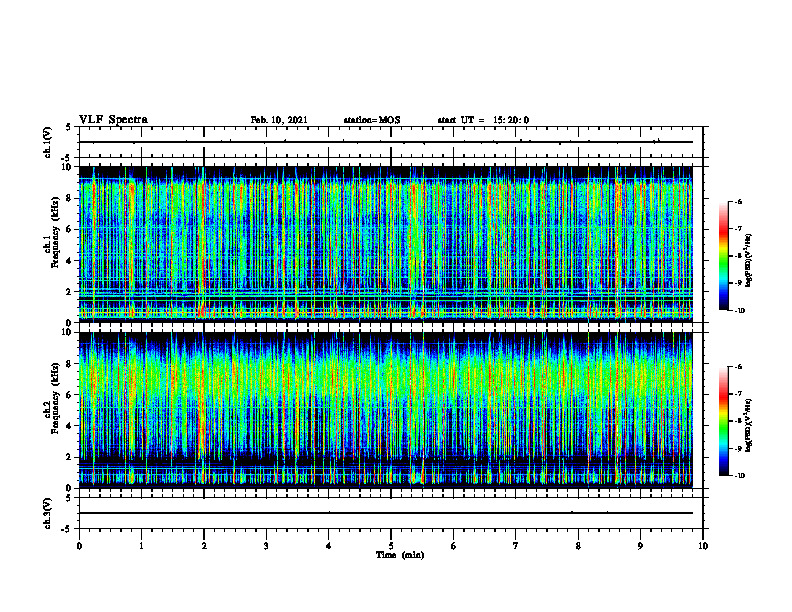Click '-9' on the ch.2 color scale
The width and height of the screenshot is (792, 612).
738,448
